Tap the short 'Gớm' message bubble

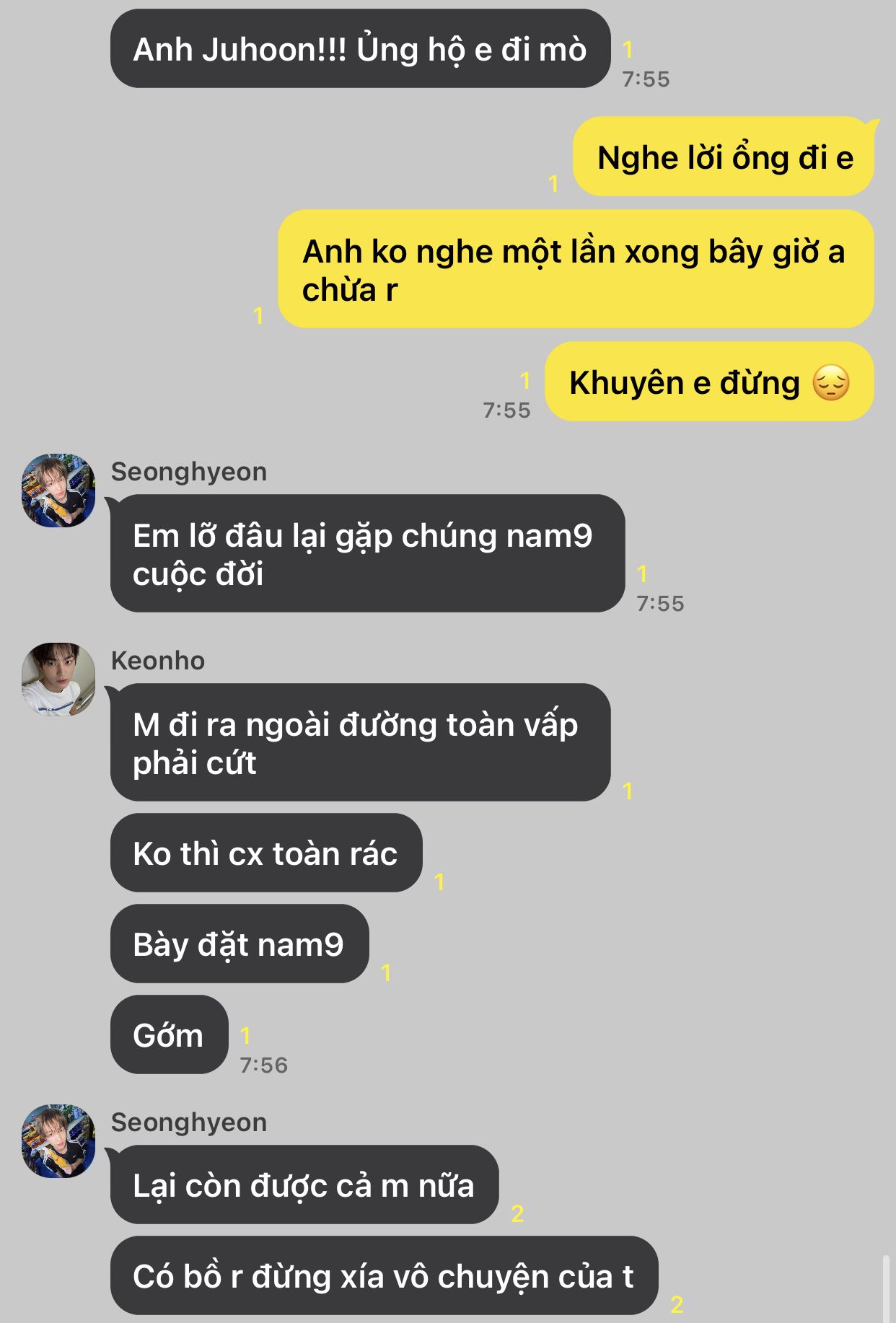170,1034
